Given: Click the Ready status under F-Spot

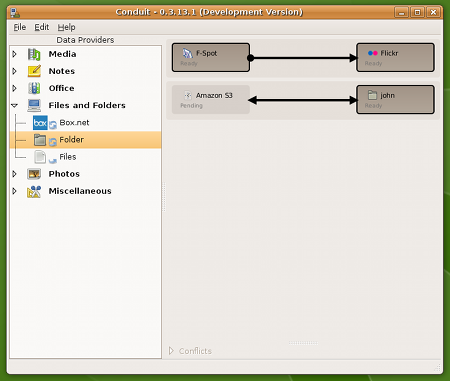Looking at the screenshot, I should pyautogui.click(x=189, y=63).
